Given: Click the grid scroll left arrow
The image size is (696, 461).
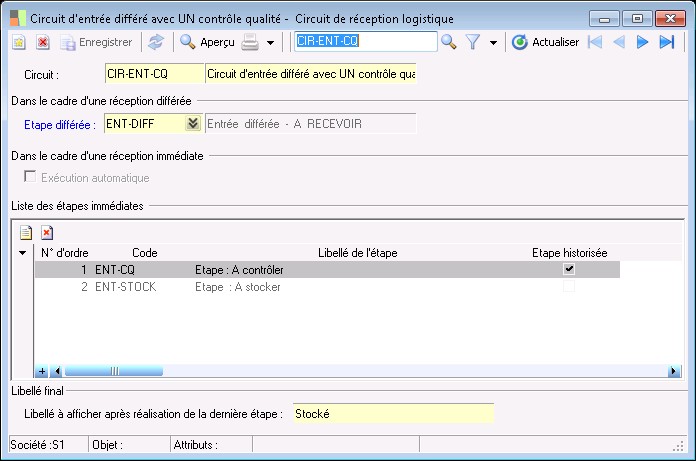Looking at the screenshot, I should tap(56, 371).
